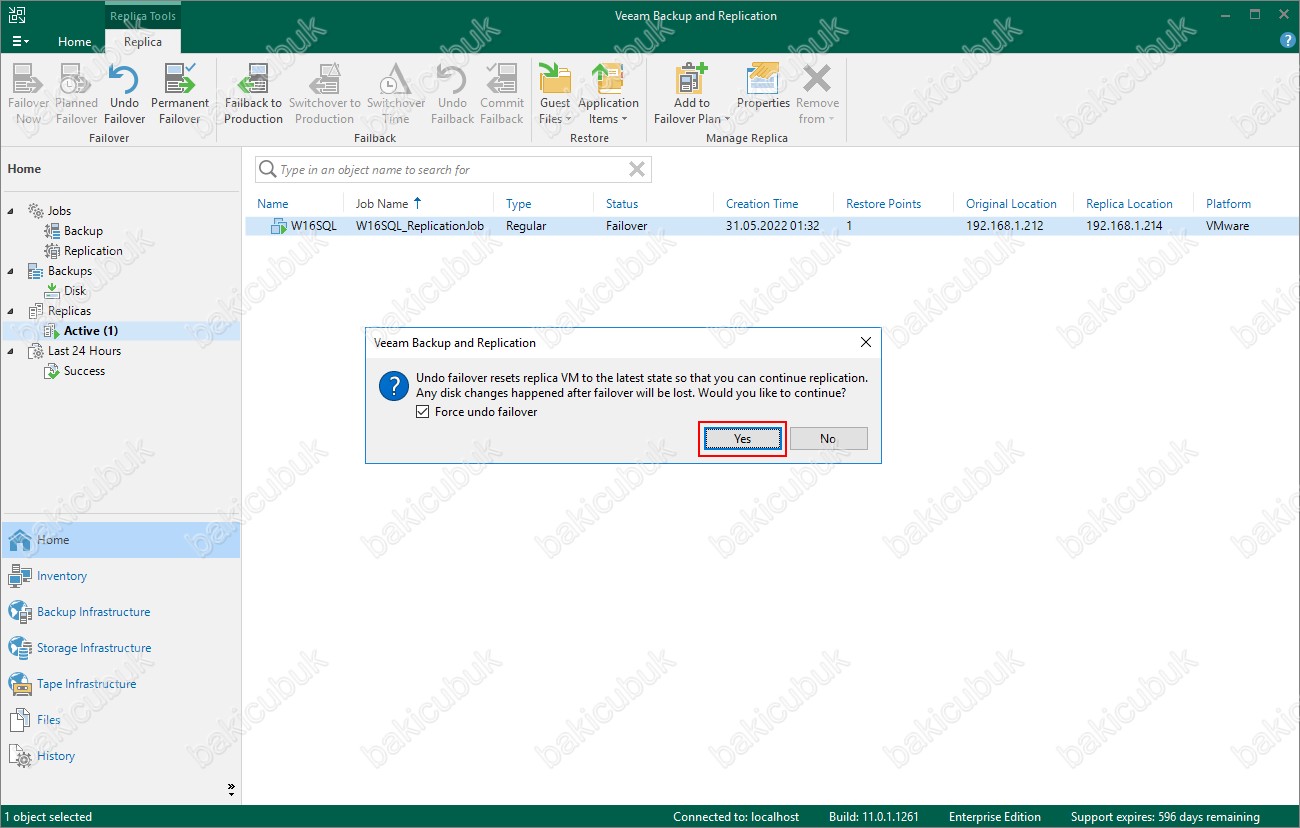Sort by the Status column header
This screenshot has width=1300, height=828.
click(622, 204)
